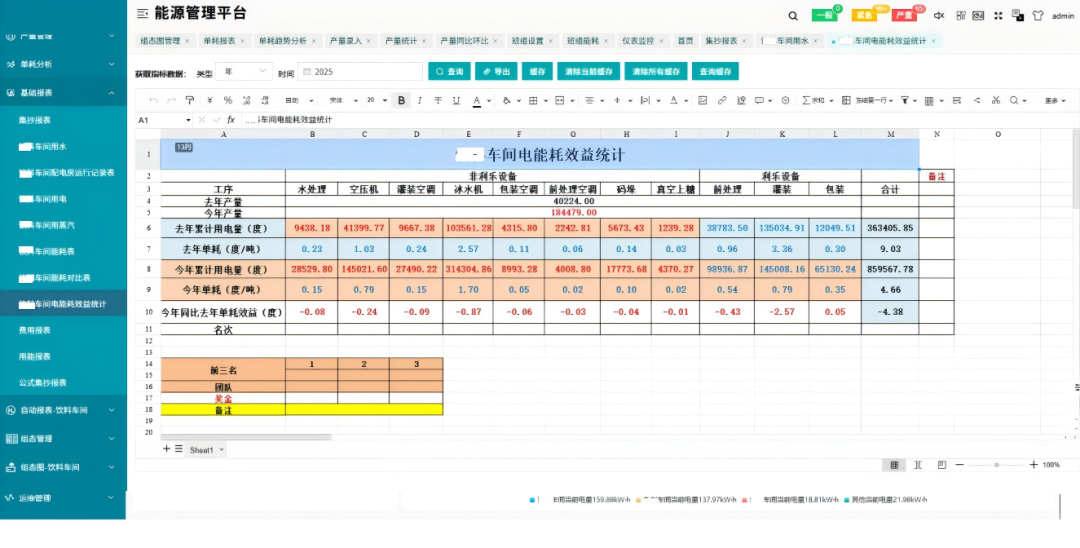Select the normal grid view button
This screenshot has width=1080, height=548.
pos(894,465)
